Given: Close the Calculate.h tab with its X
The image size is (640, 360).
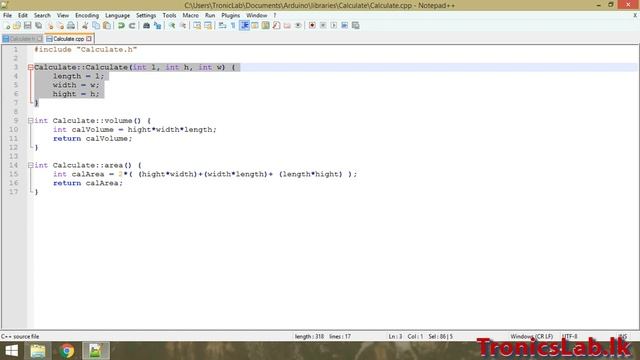Looking at the screenshot, I should coord(40,39).
